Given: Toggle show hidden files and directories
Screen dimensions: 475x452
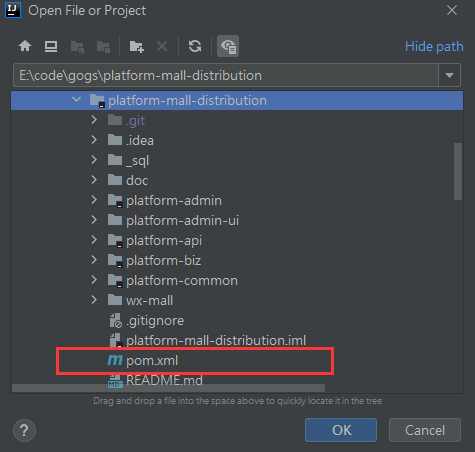Looking at the screenshot, I should [x=228, y=46].
